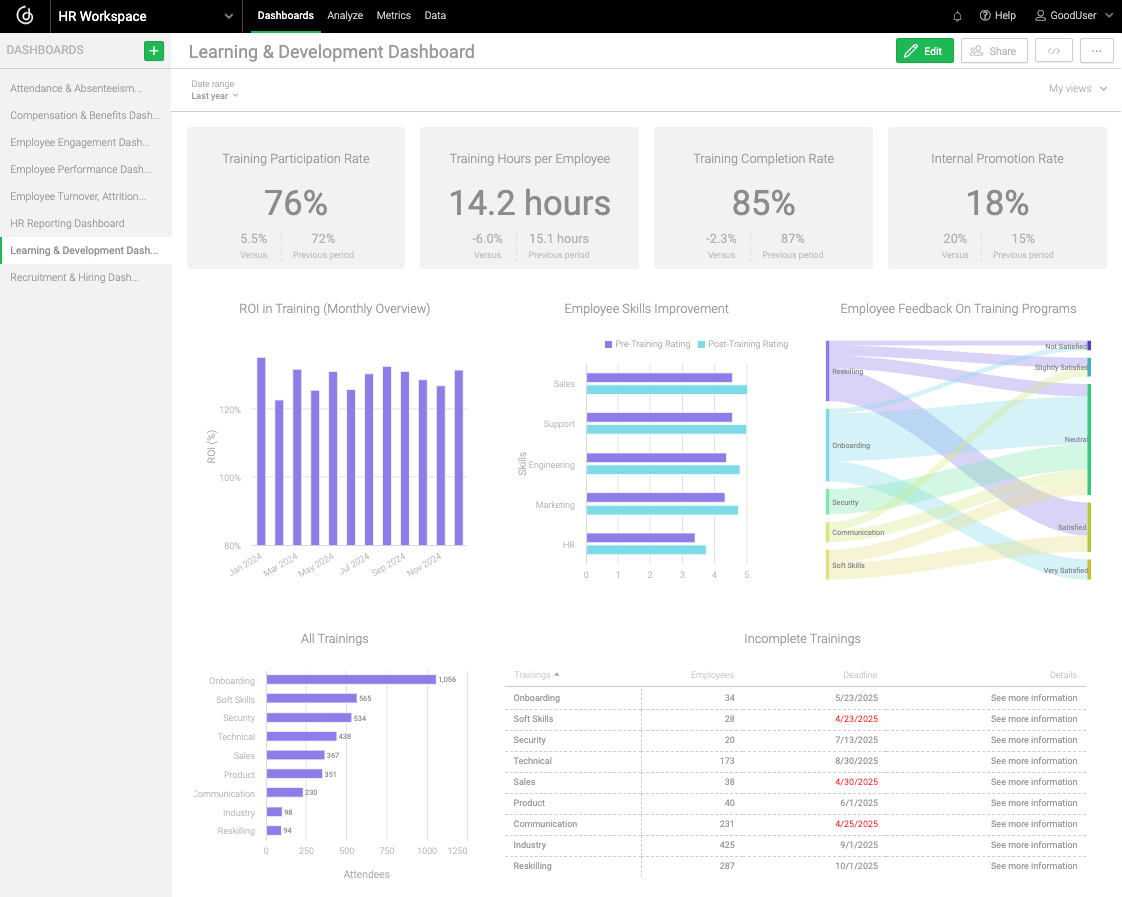Switch to the Analyze tab
Viewport: 1122px width, 897px height.
pyautogui.click(x=345, y=16)
